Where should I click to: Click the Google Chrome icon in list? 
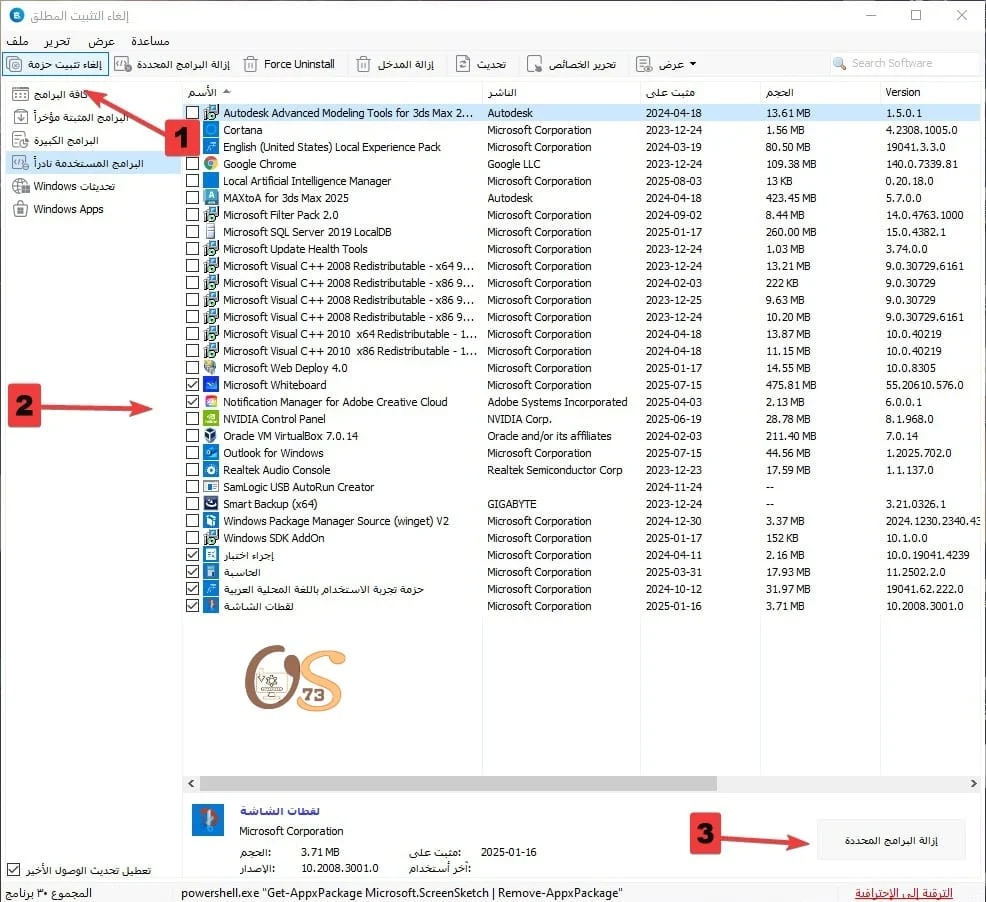coord(211,164)
